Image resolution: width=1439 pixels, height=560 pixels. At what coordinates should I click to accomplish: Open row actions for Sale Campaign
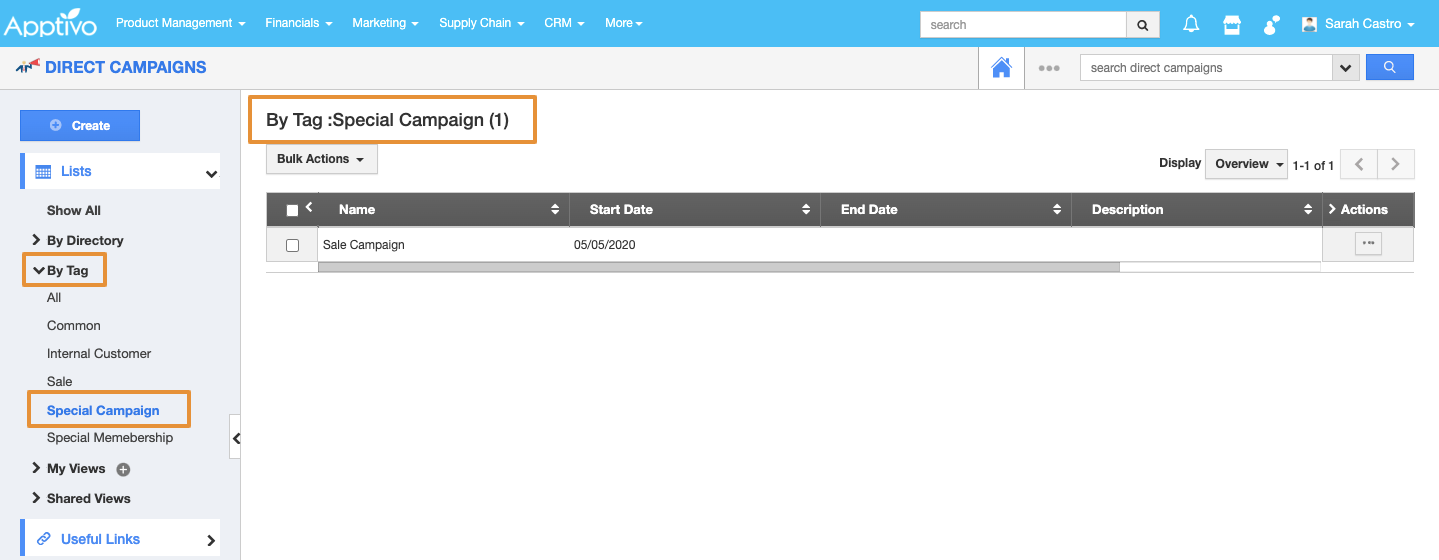coord(1368,243)
